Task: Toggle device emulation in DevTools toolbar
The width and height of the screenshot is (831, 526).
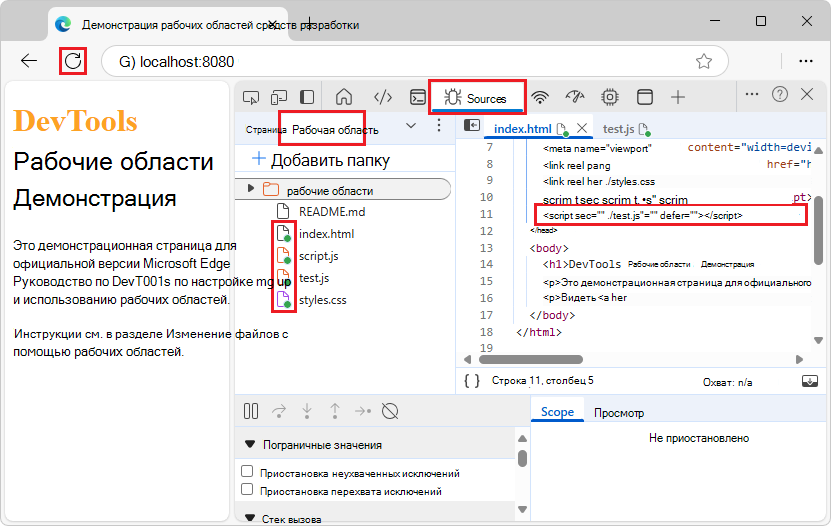Action: pyautogui.click(x=279, y=97)
